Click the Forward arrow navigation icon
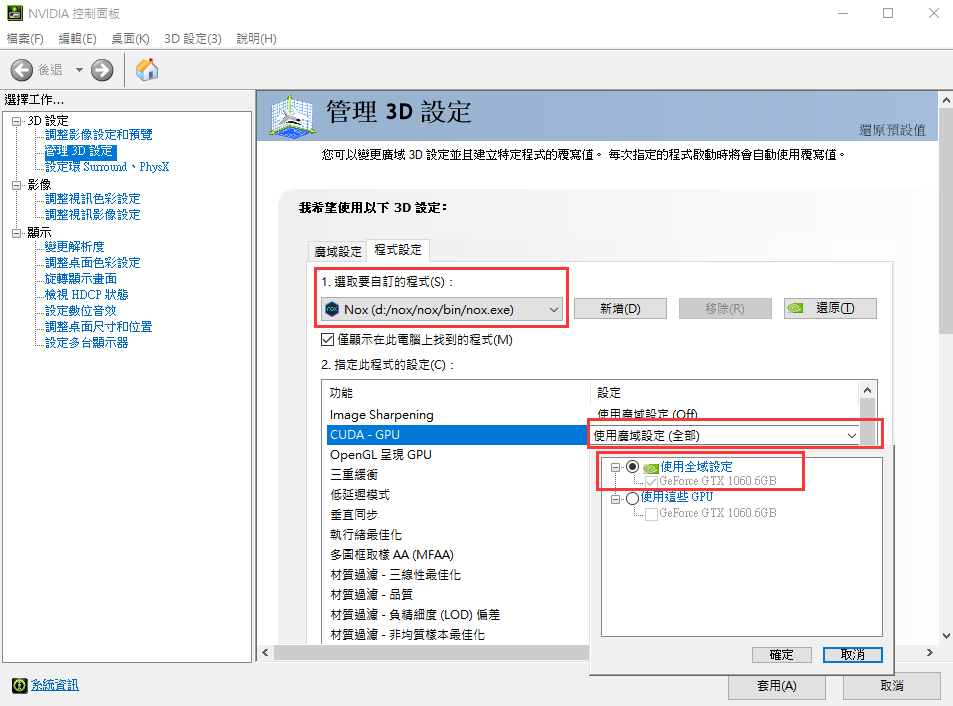 pos(102,70)
